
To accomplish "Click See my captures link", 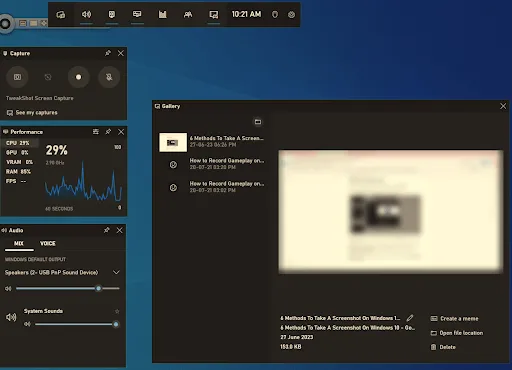I will point(37,113).
